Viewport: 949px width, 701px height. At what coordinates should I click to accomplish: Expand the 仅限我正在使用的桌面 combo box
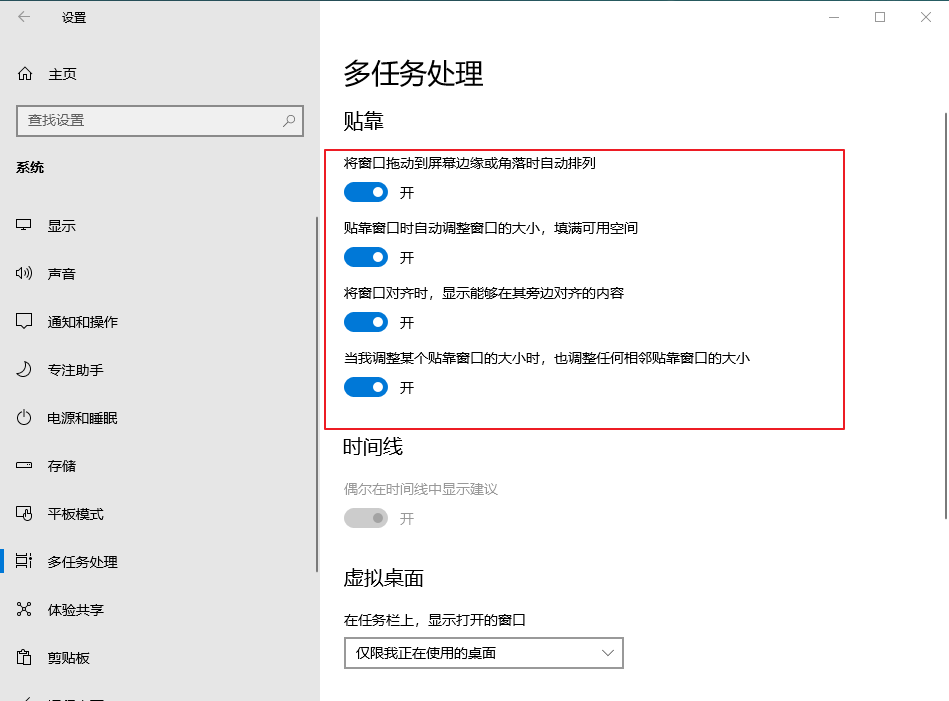(x=484, y=652)
